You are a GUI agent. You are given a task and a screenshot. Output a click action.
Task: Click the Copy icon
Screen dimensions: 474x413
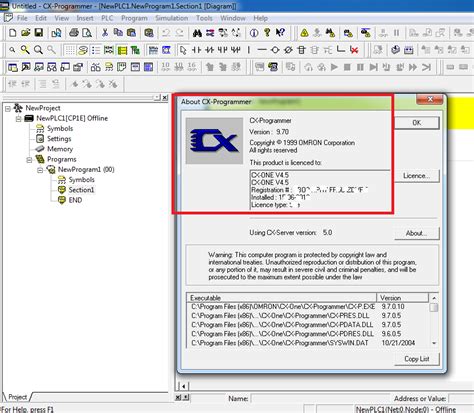point(118,33)
